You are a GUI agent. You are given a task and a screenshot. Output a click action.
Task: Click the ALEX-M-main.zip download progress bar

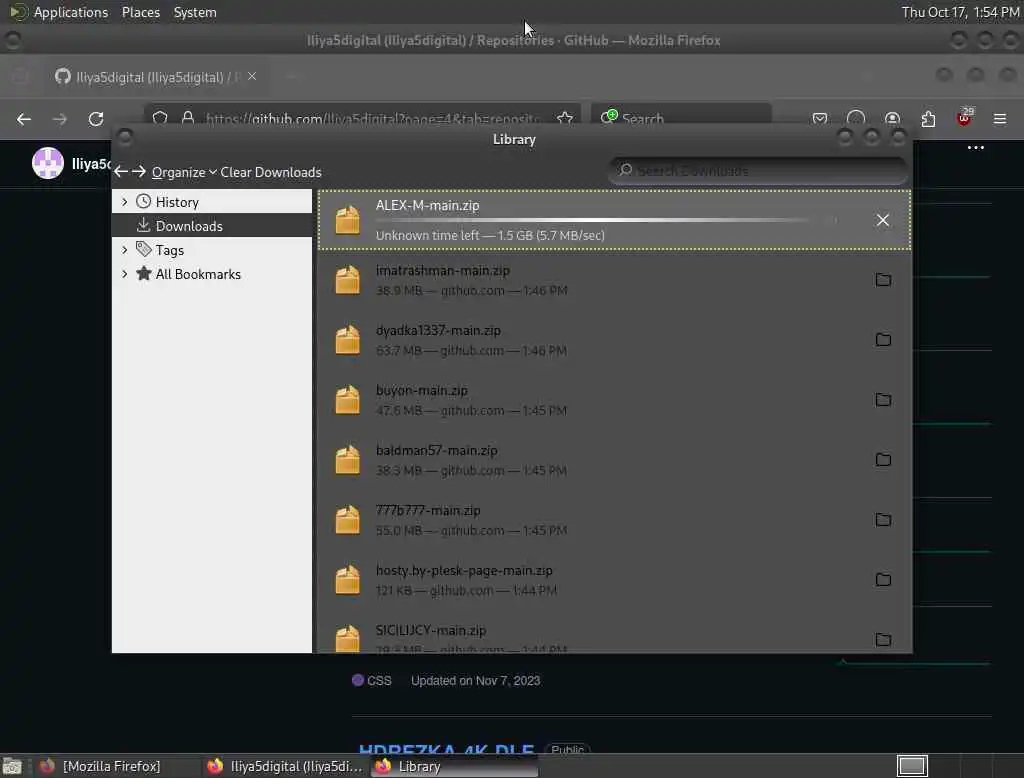click(x=604, y=220)
